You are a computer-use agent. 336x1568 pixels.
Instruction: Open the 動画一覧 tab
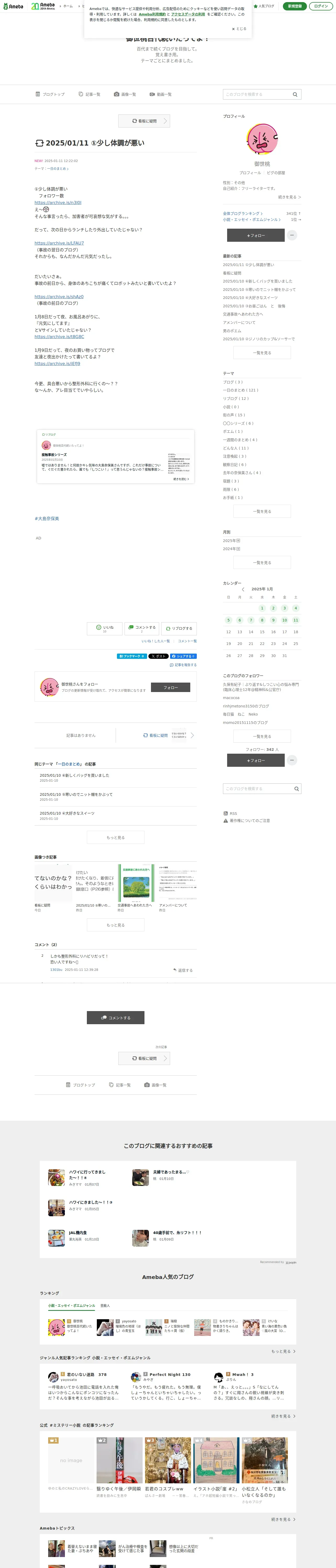coord(161,94)
